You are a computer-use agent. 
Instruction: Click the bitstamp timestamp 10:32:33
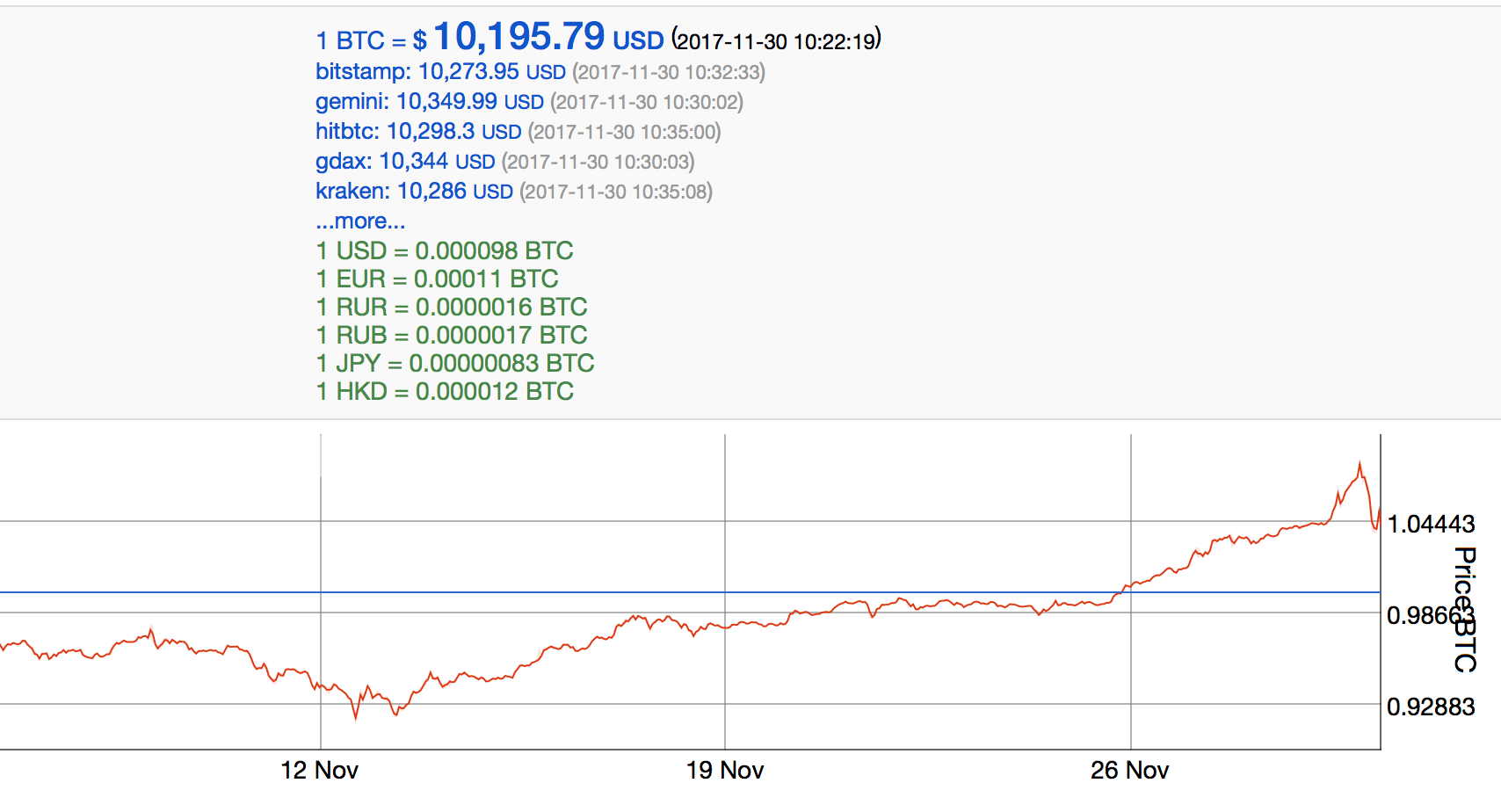click(x=669, y=73)
